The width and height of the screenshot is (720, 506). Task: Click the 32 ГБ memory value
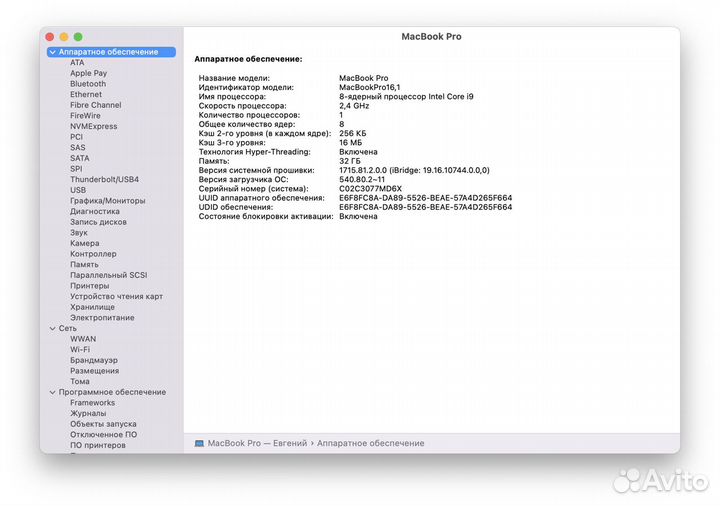pos(349,161)
